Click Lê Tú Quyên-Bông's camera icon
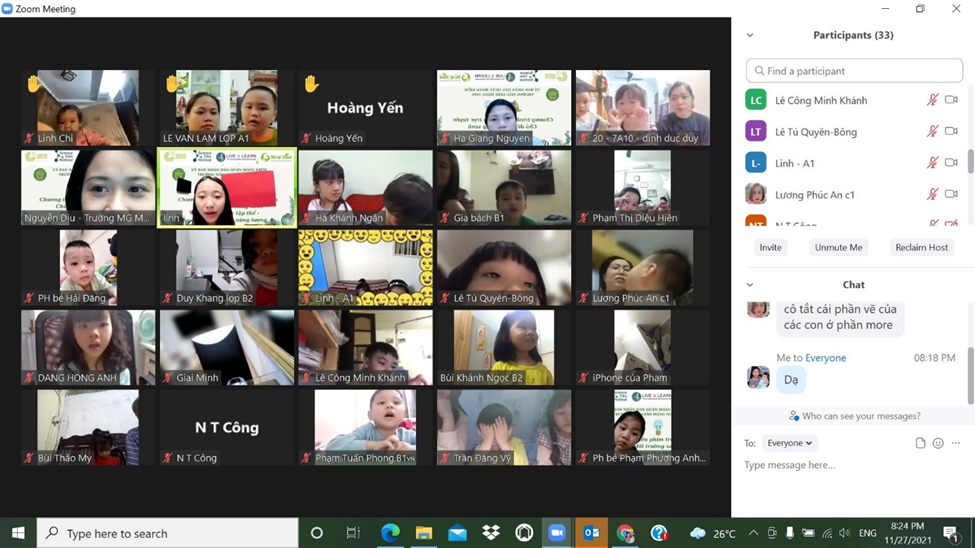The image size is (975, 548). pos(951,131)
